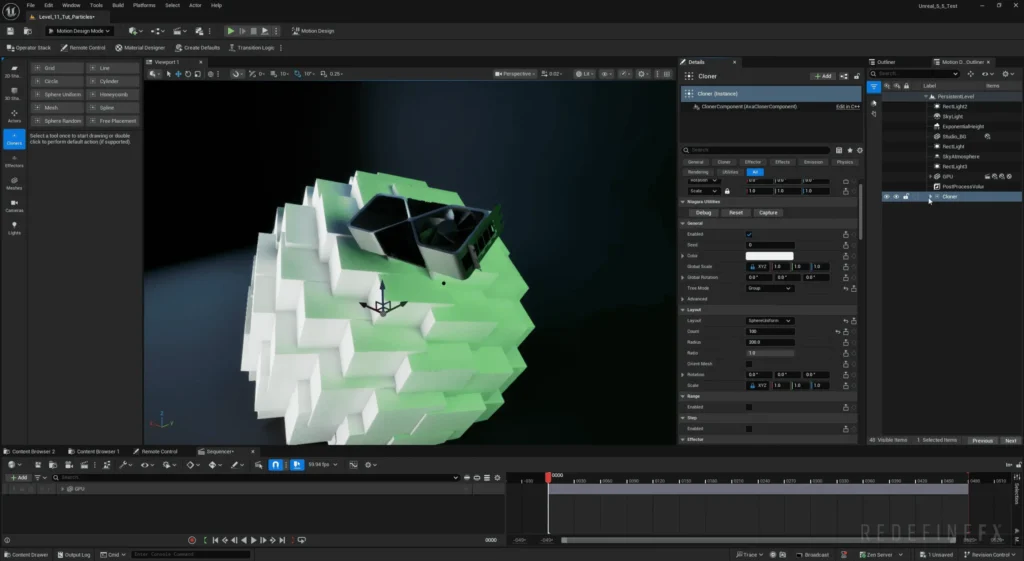Open Motion Design Mode dropdown
Screen dimensions: 1024x561
[x=78, y=31]
